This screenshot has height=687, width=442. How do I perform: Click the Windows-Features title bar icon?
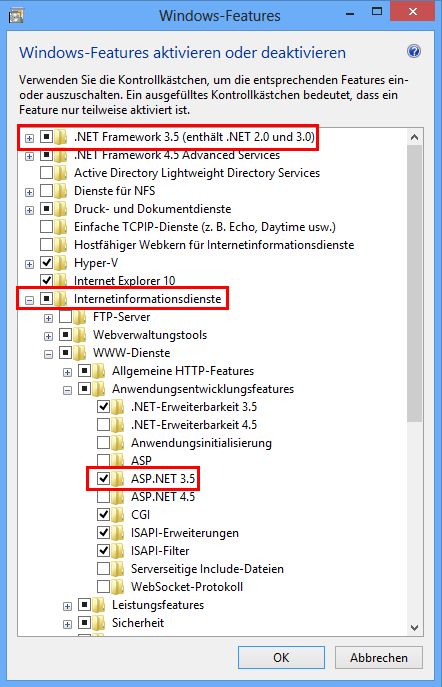click(16, 16)
